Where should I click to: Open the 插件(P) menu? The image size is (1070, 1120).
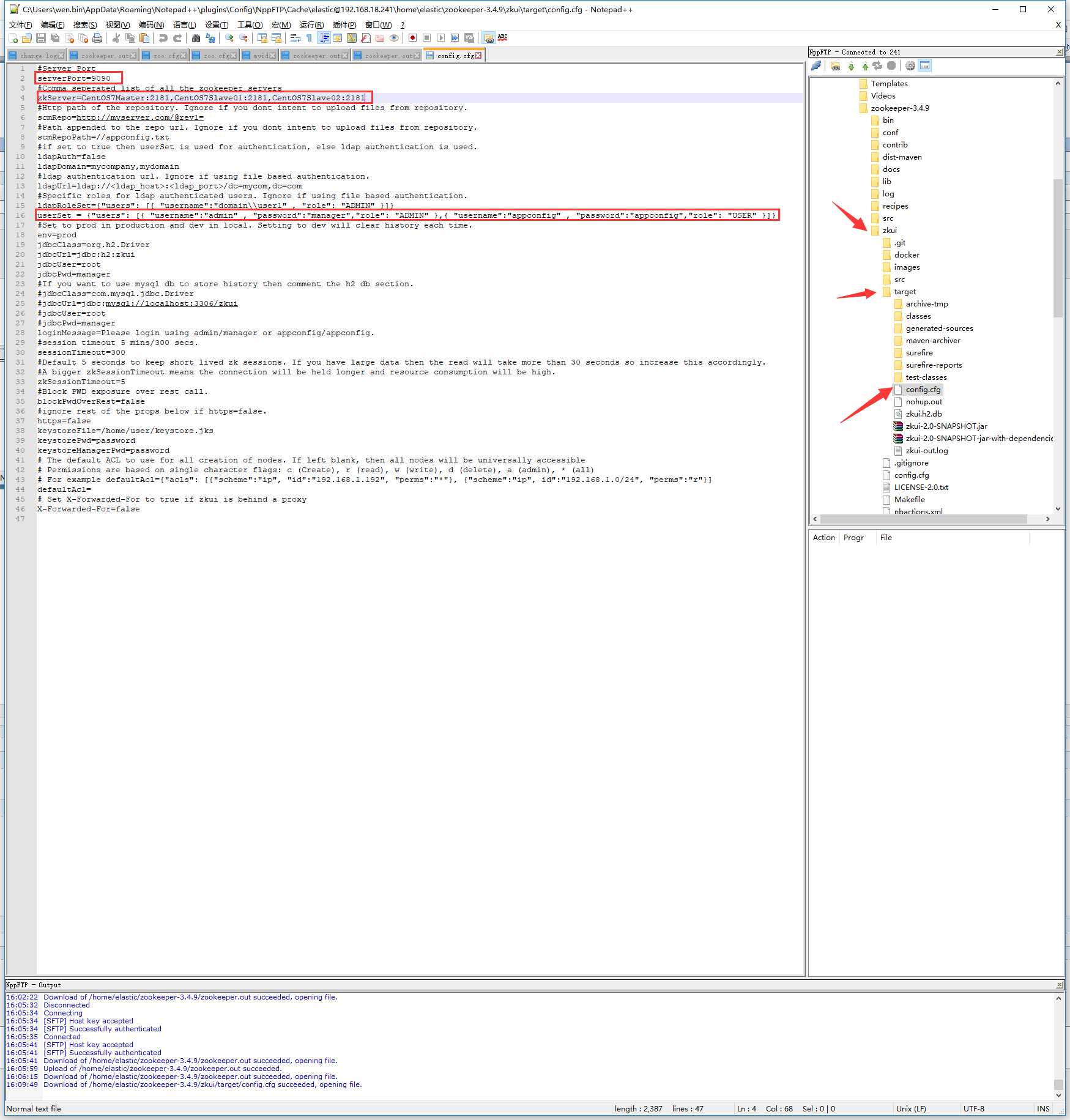click(x=344, y=24)
